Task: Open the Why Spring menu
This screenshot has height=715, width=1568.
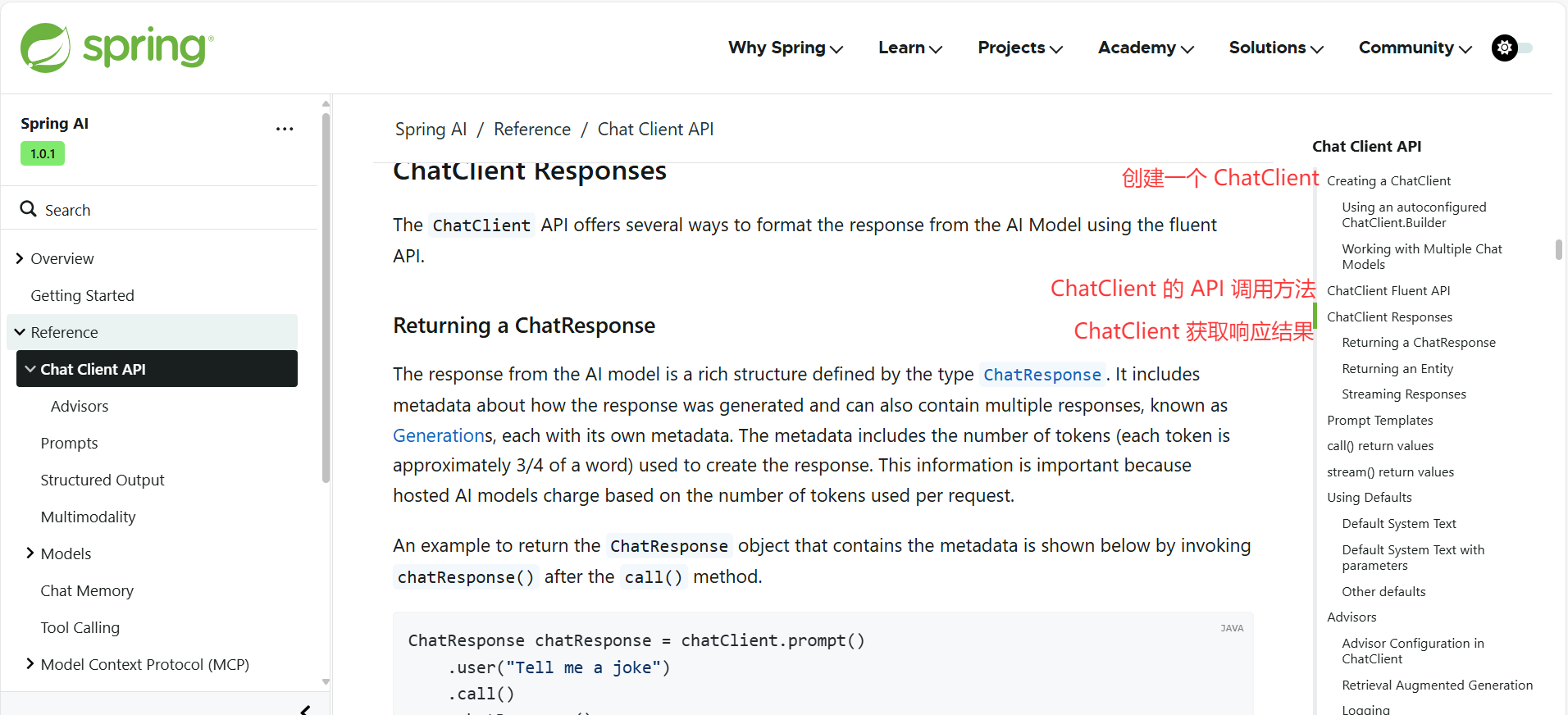Action: pyautogui.click(x=786, y=48)
